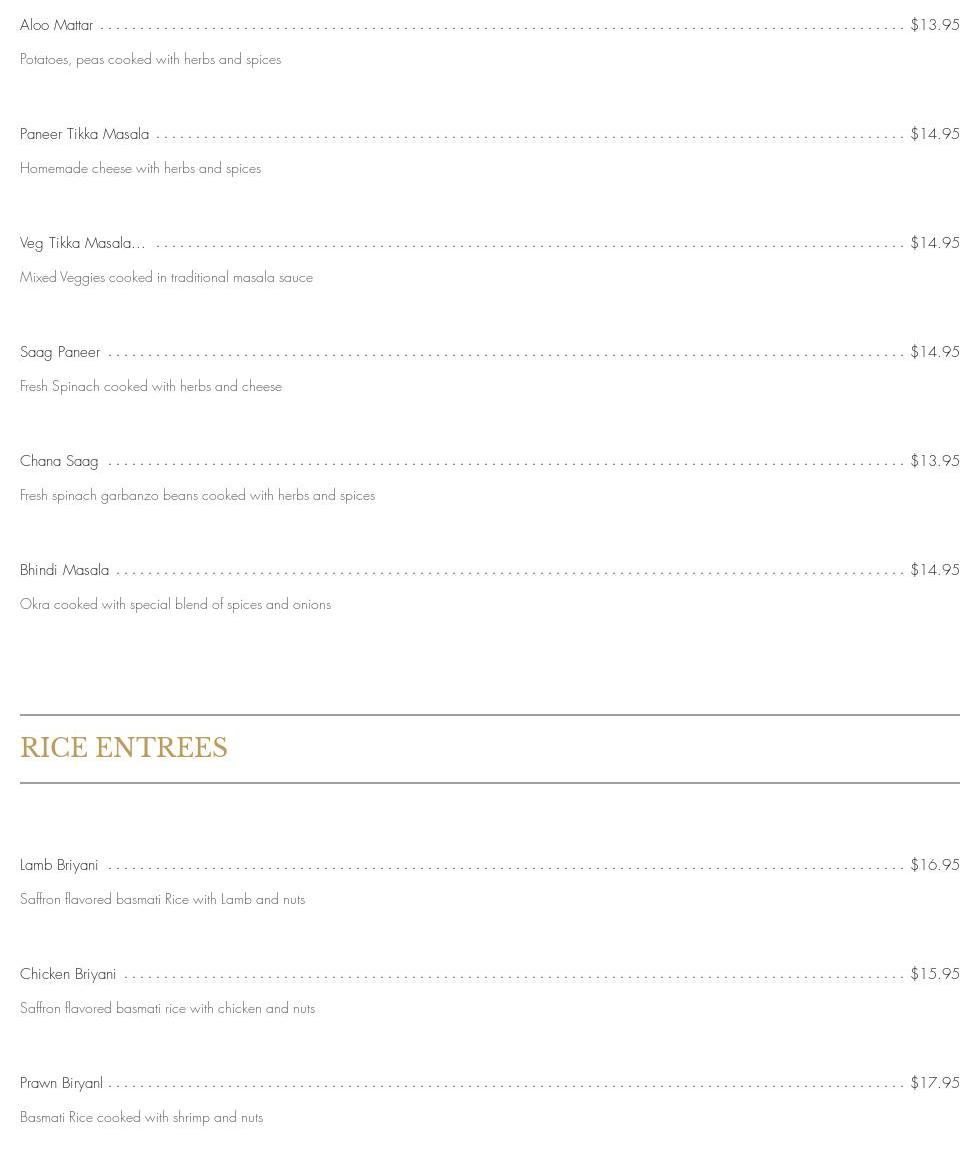The image size is (978, 1153).
Task: Click the Chana Saag menu item
Action: pos(59,461)
